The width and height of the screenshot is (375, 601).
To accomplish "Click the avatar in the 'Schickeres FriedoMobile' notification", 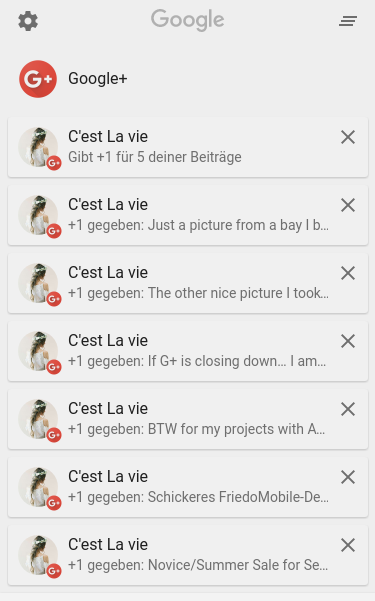I will point(38,487).
